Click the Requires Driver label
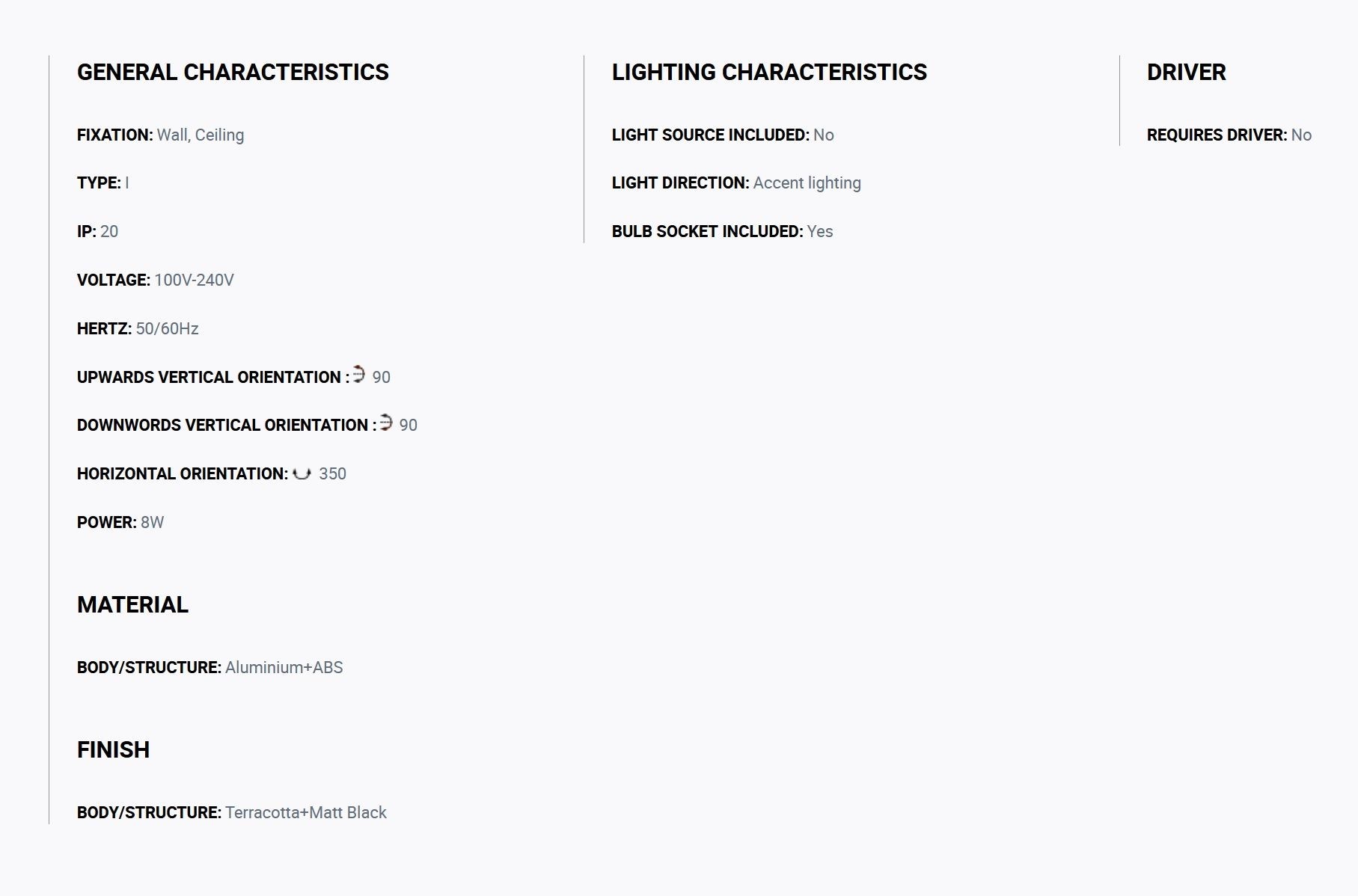 (x=1217, y=135)
